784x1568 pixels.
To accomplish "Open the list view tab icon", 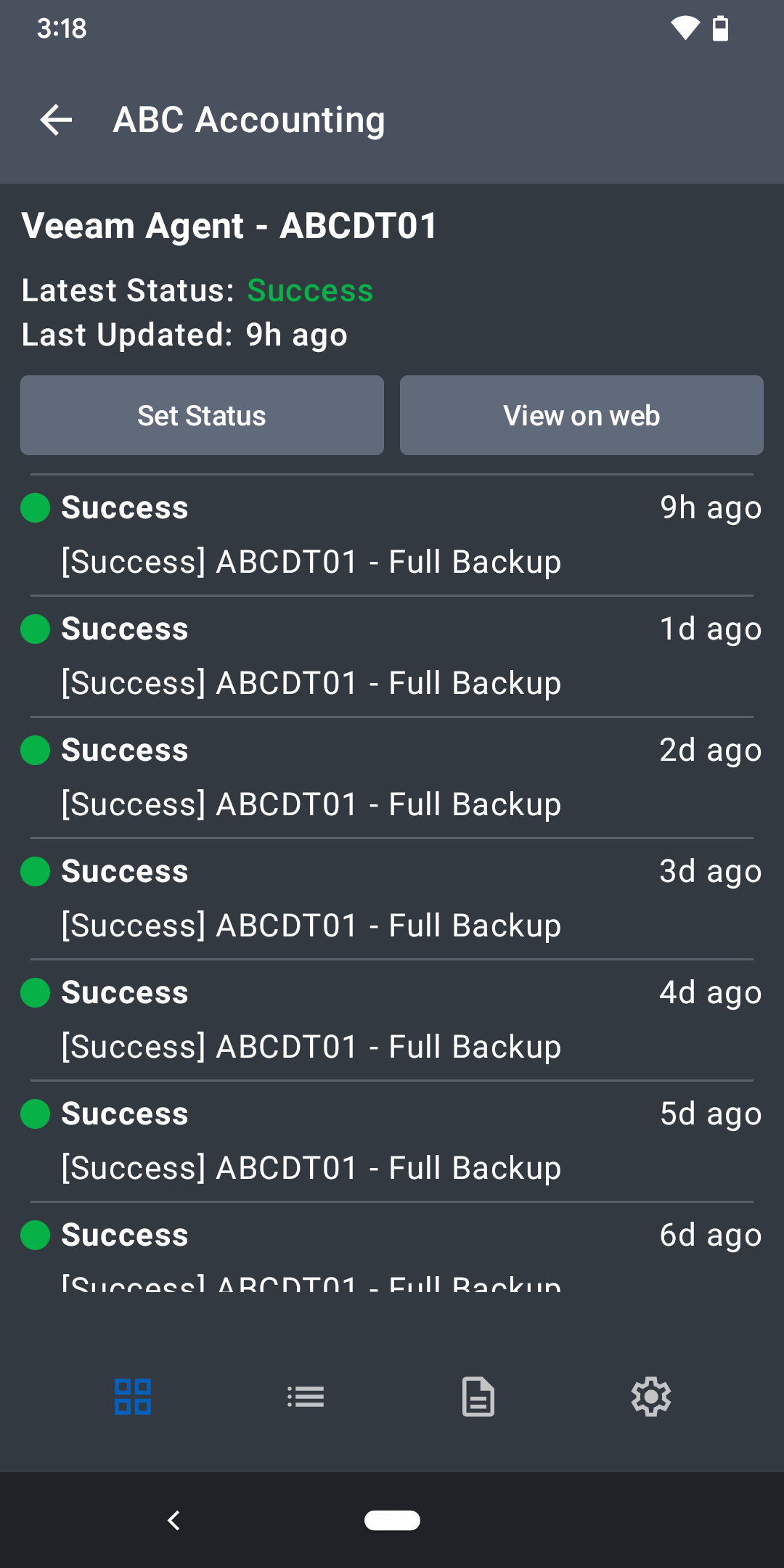I will [306, 1397].
